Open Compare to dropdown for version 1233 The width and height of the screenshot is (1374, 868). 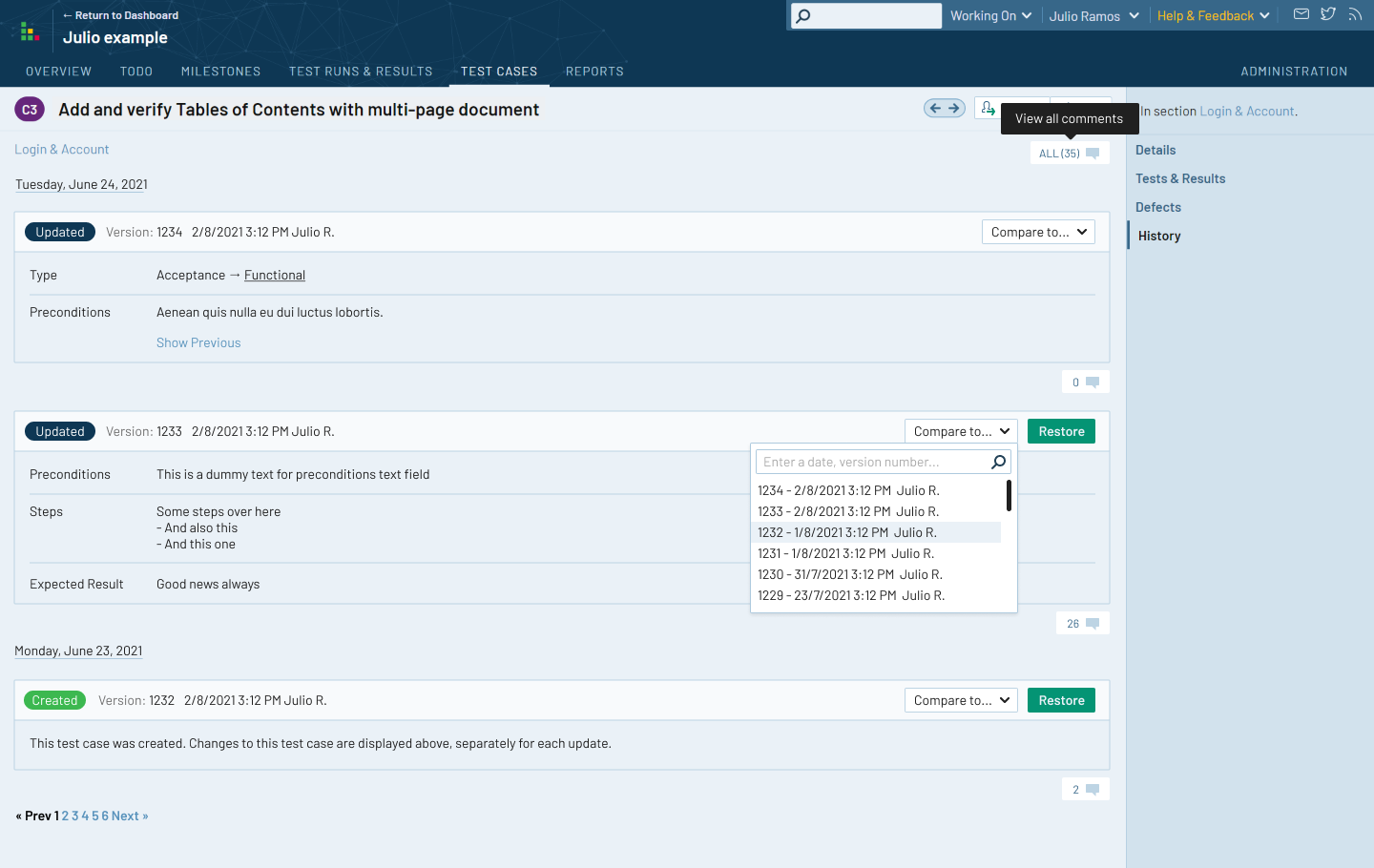961,431
